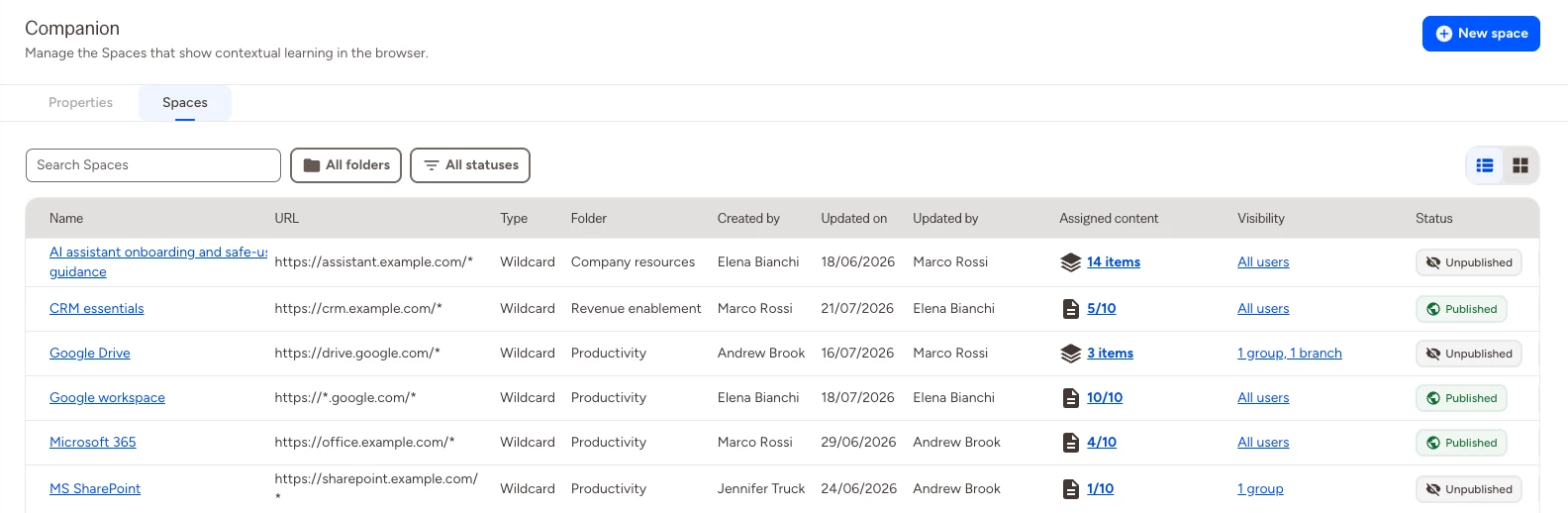
Task: Select the Spaces tab
Action: pos(185,103)
